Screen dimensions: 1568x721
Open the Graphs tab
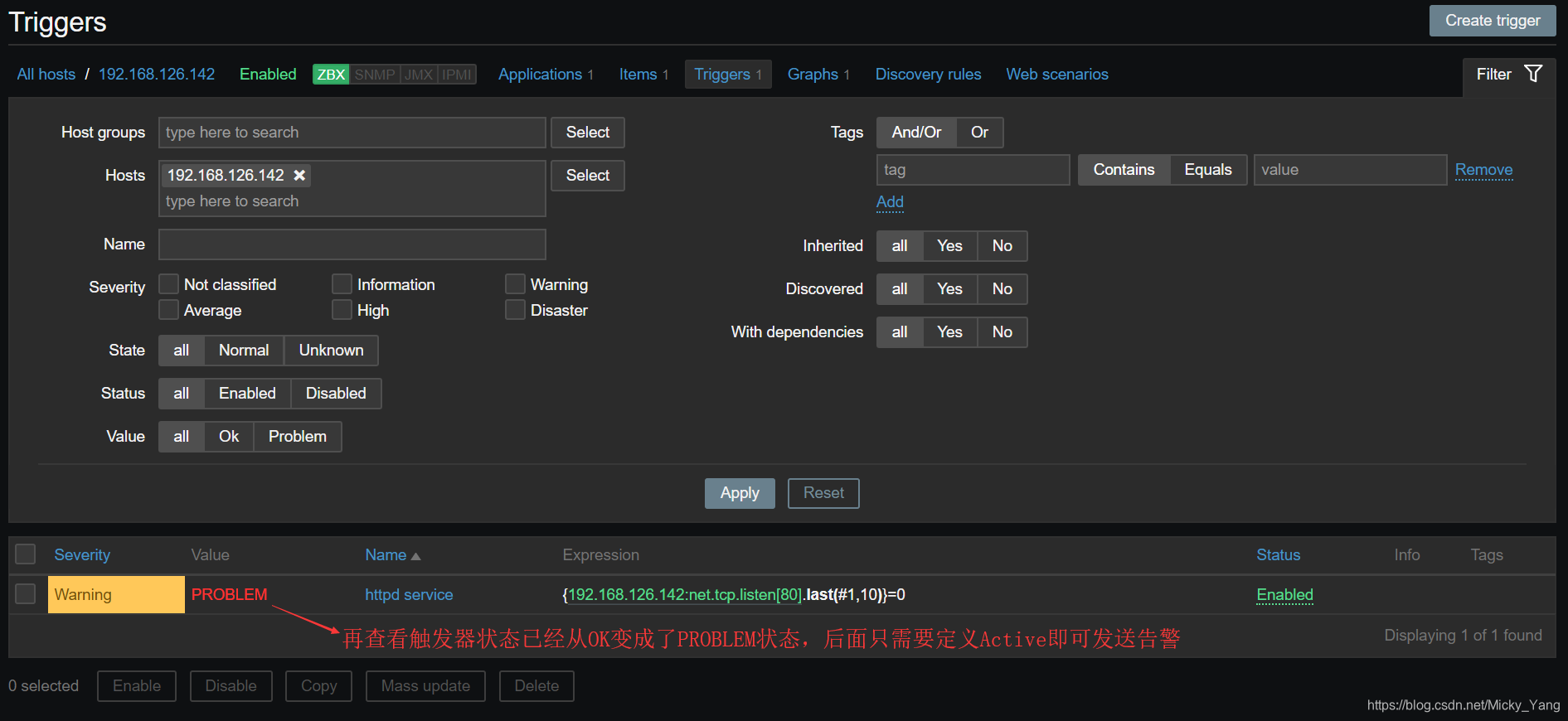point(813,74)
